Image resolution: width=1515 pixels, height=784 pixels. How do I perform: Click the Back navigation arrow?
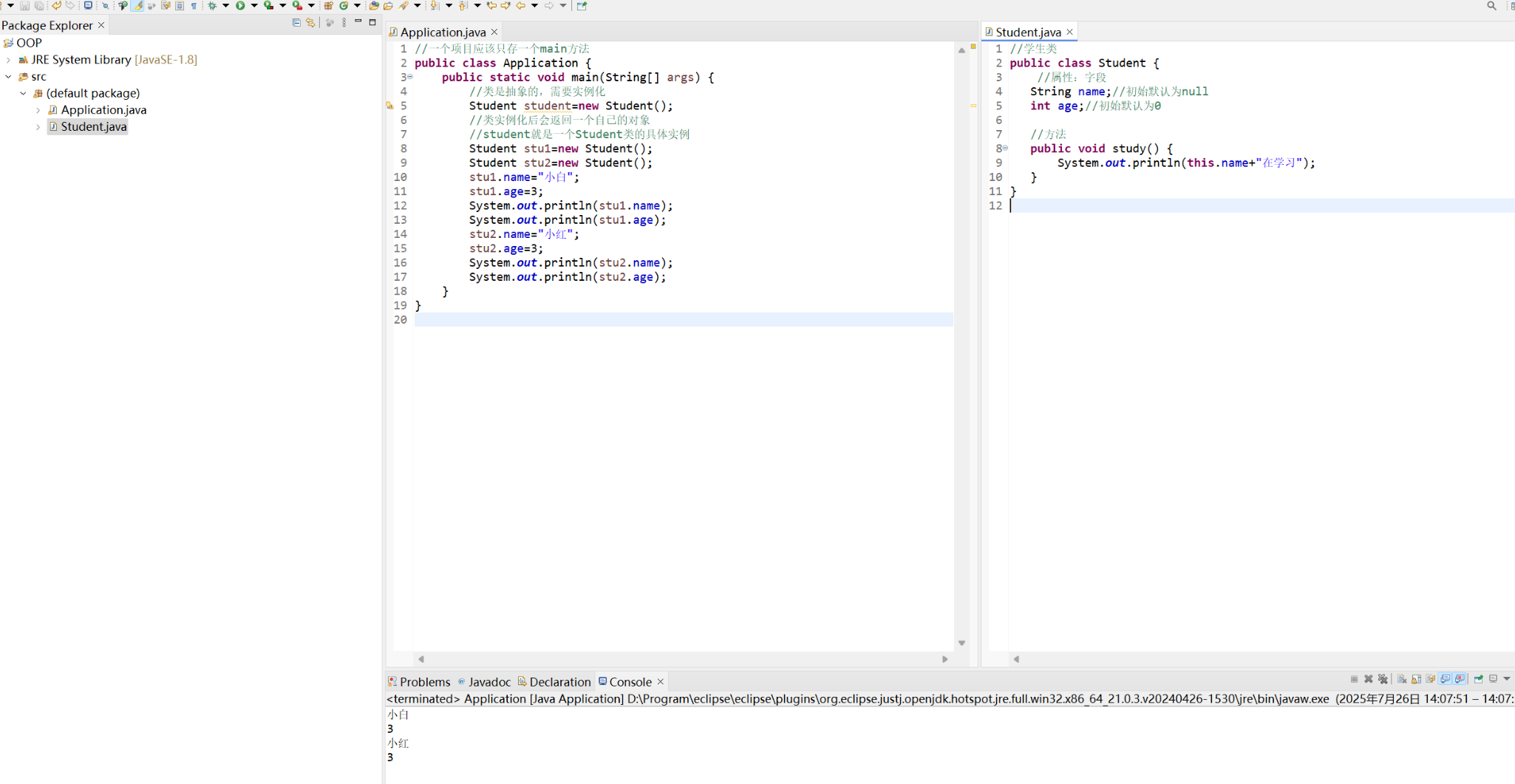coord(520,5)
